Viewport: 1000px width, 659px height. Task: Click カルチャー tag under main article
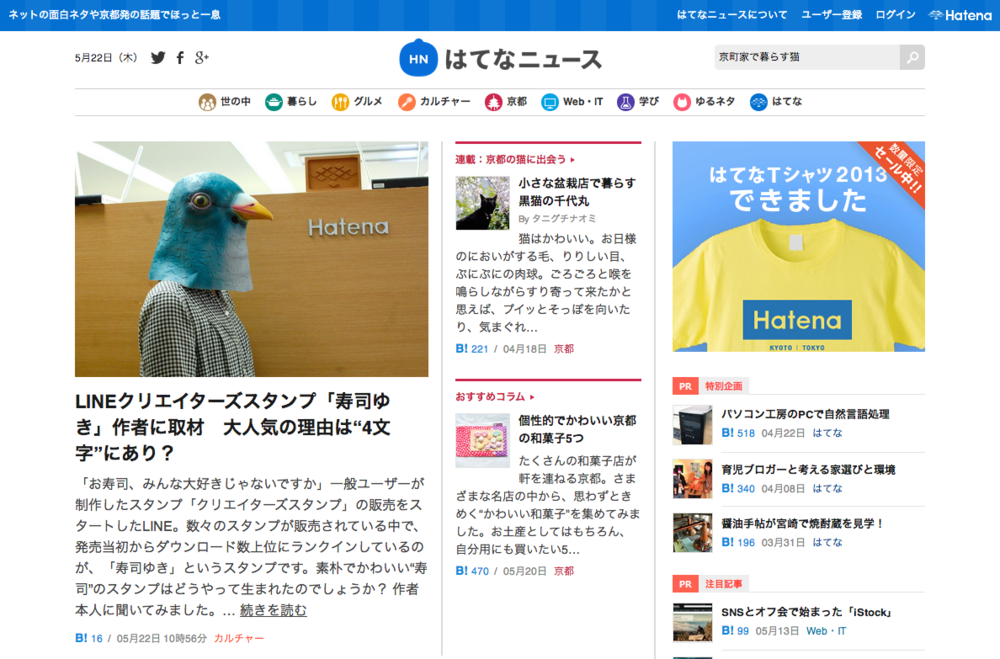(239, 638)
